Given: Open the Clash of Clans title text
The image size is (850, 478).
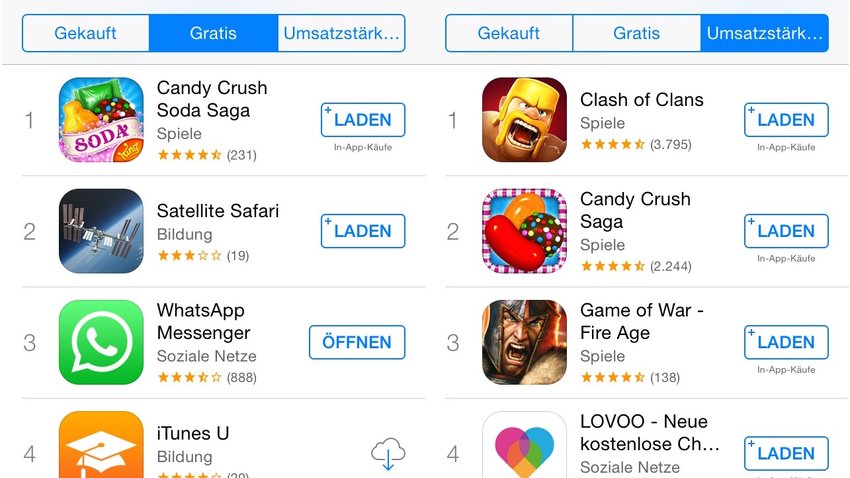Looking at the screenshot, I should coord(642,100).
